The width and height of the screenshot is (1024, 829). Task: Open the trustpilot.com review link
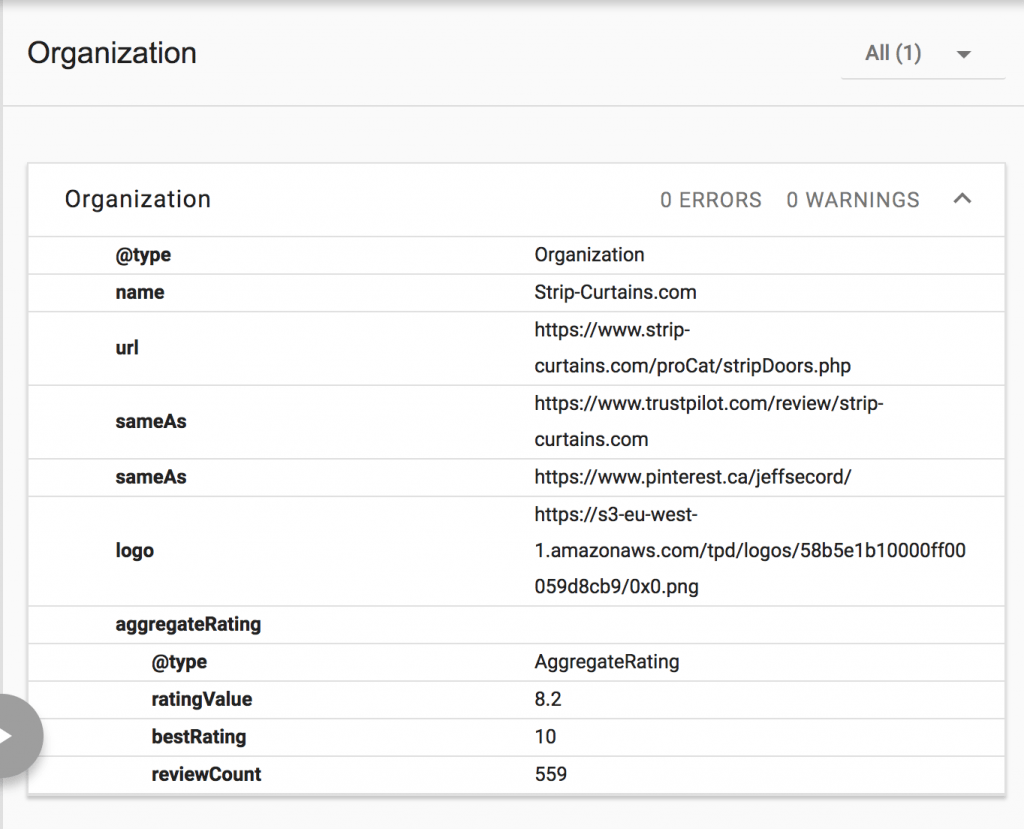pos(709,421)
